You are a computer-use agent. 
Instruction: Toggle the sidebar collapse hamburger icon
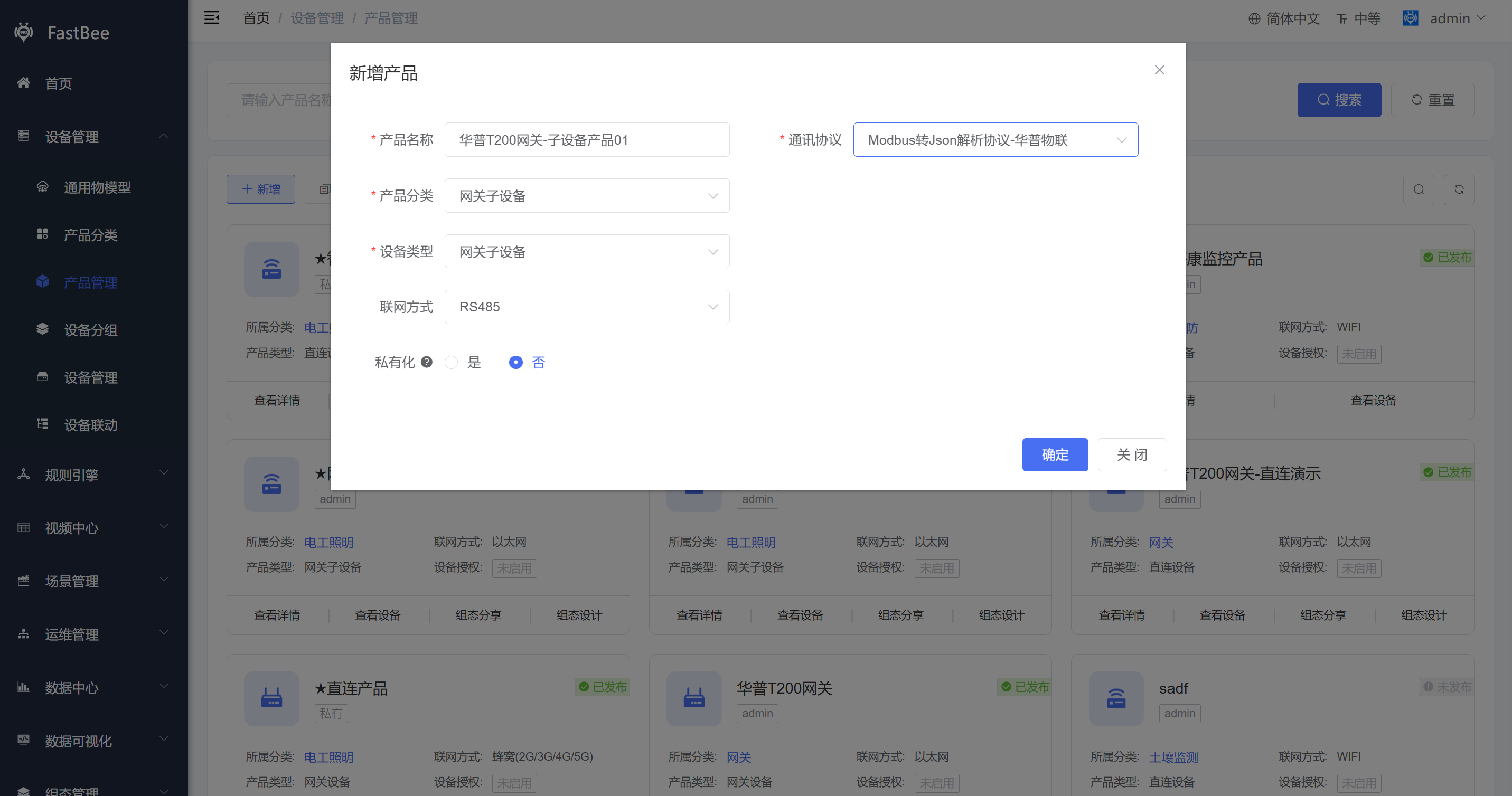(211, 17)
